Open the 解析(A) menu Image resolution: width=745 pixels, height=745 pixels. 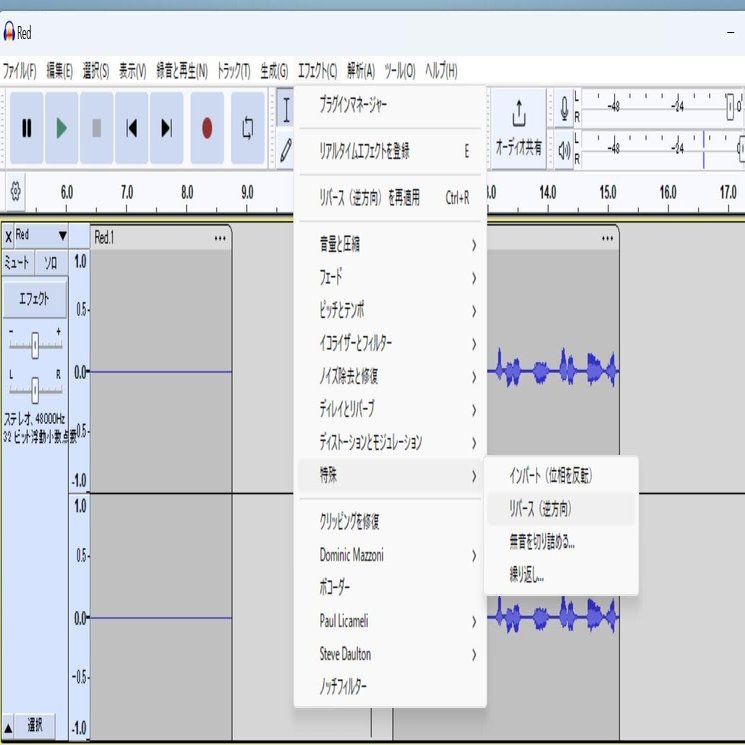(x=361, y=71)
